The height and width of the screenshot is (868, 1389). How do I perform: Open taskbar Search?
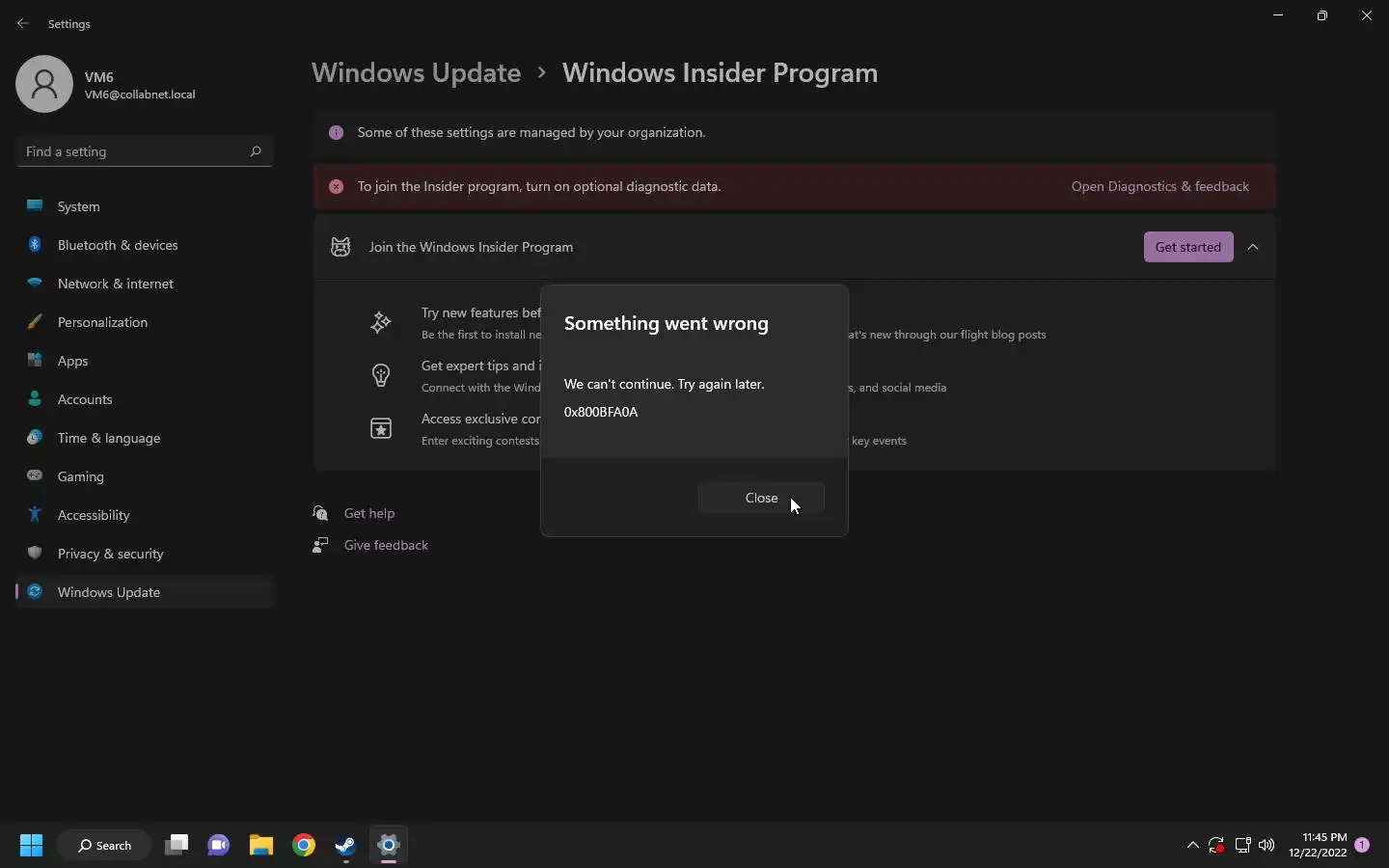click(x=104, y=846)
